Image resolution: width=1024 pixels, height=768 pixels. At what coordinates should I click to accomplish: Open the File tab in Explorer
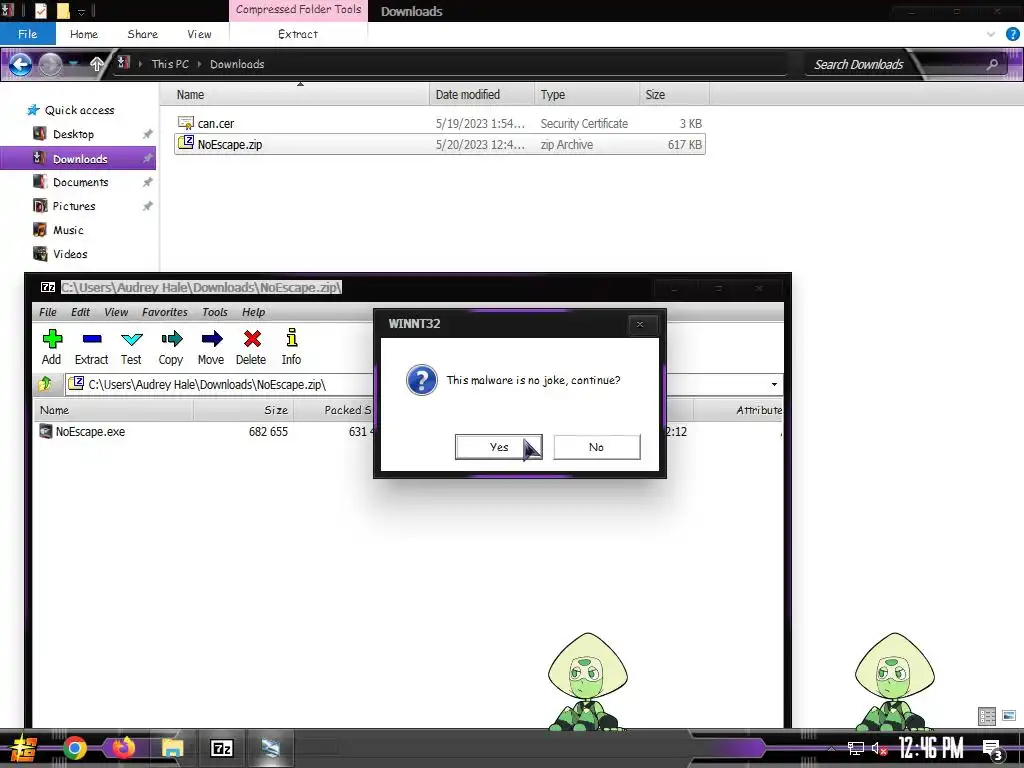(27, 34)
